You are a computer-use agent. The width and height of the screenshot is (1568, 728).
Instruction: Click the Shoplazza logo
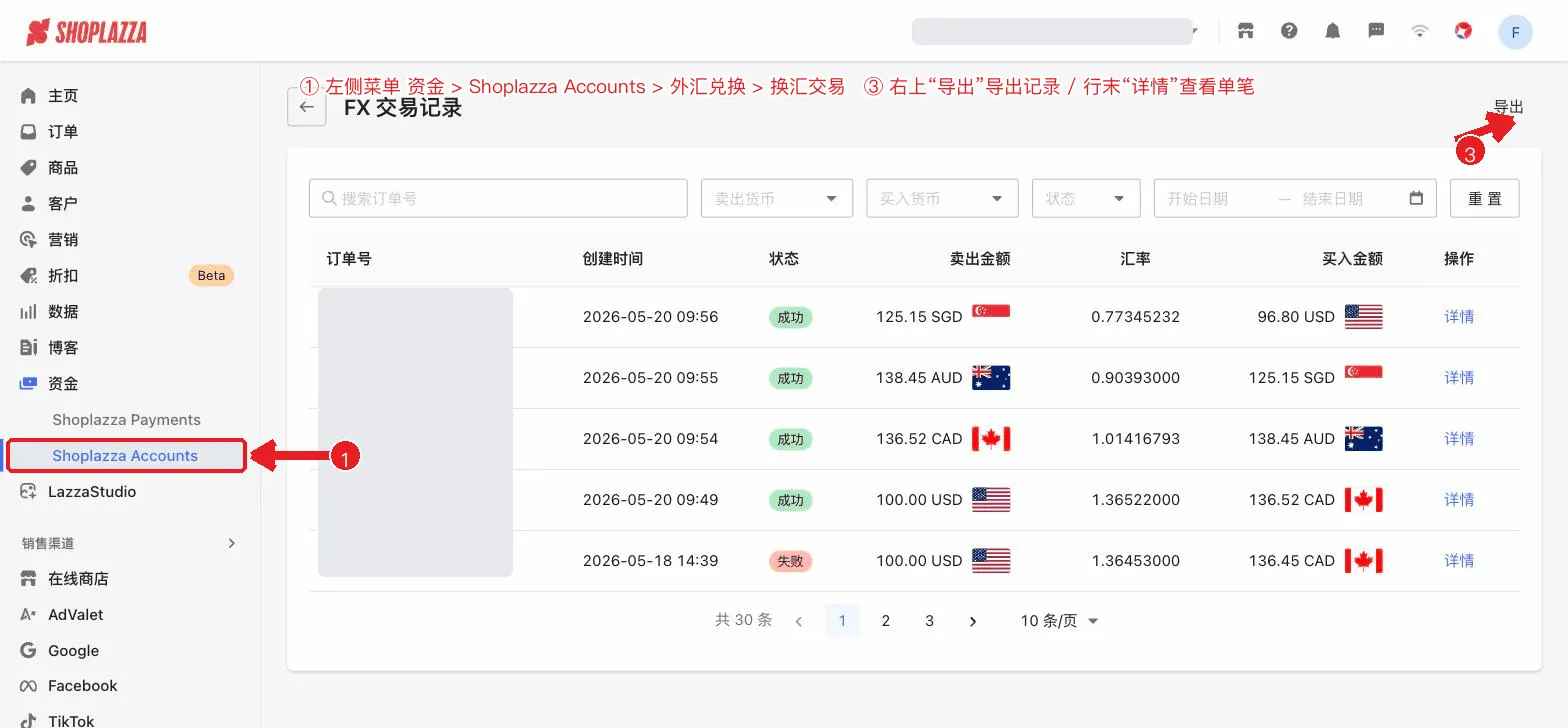click(86, 32)
